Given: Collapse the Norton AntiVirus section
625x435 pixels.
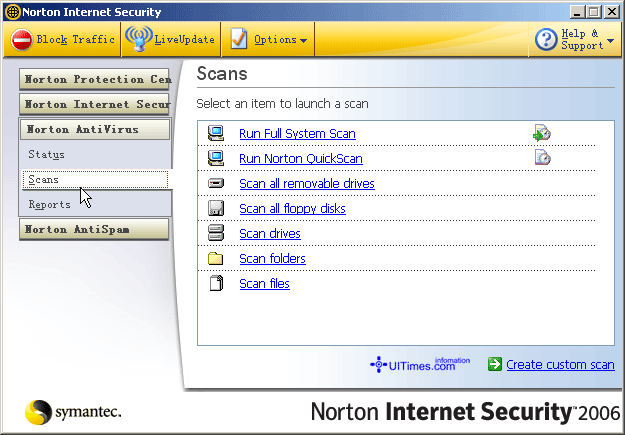Looking at the screenshot, I should tap(95, 129).
